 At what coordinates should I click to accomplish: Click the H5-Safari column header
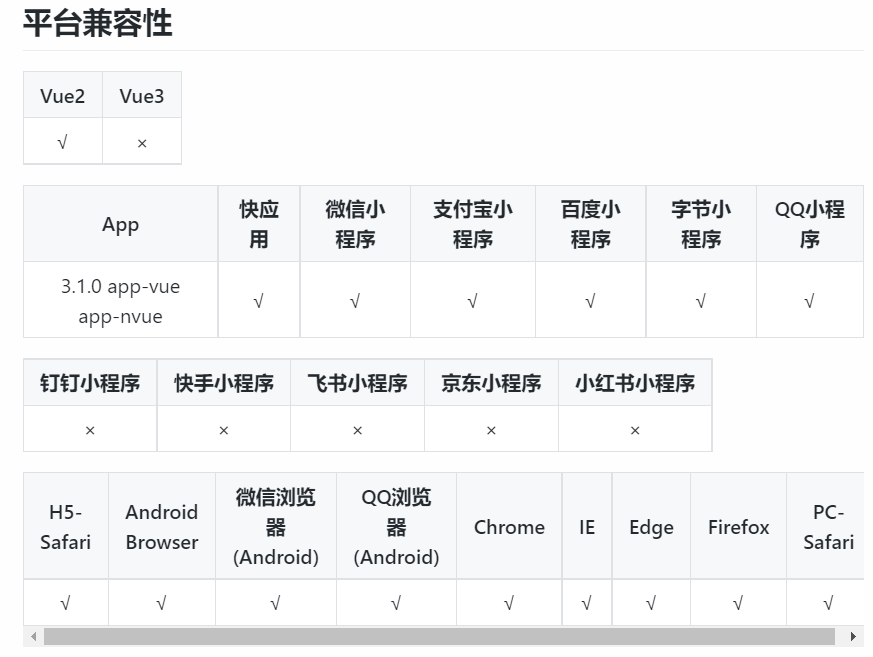tap(65, 526)
